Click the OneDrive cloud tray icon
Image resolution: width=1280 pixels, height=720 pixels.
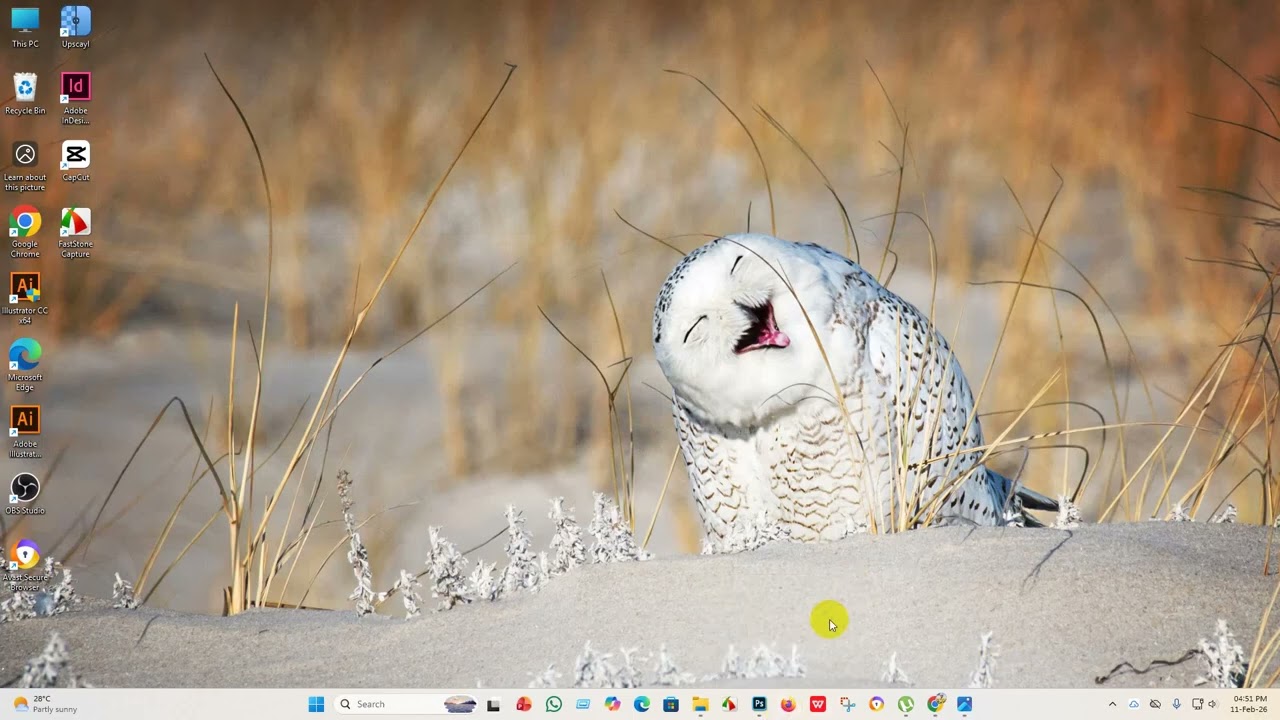click(1134, 704)
